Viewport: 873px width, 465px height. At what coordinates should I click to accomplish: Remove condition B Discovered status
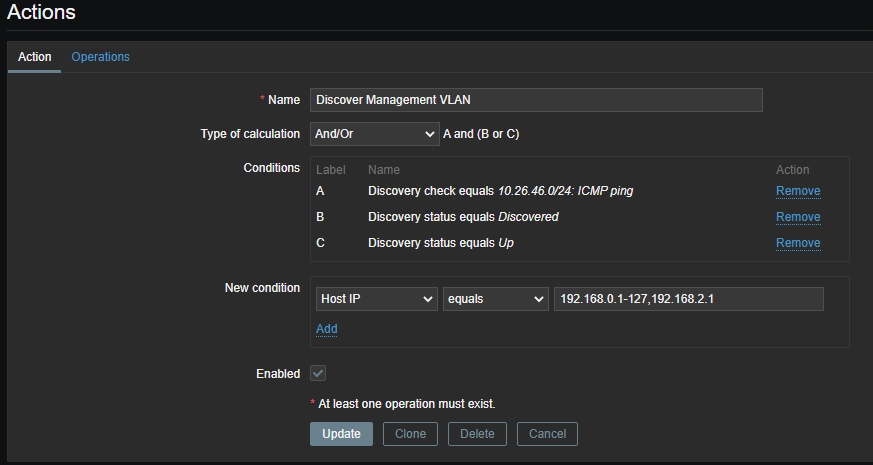(x=797, y=217)
